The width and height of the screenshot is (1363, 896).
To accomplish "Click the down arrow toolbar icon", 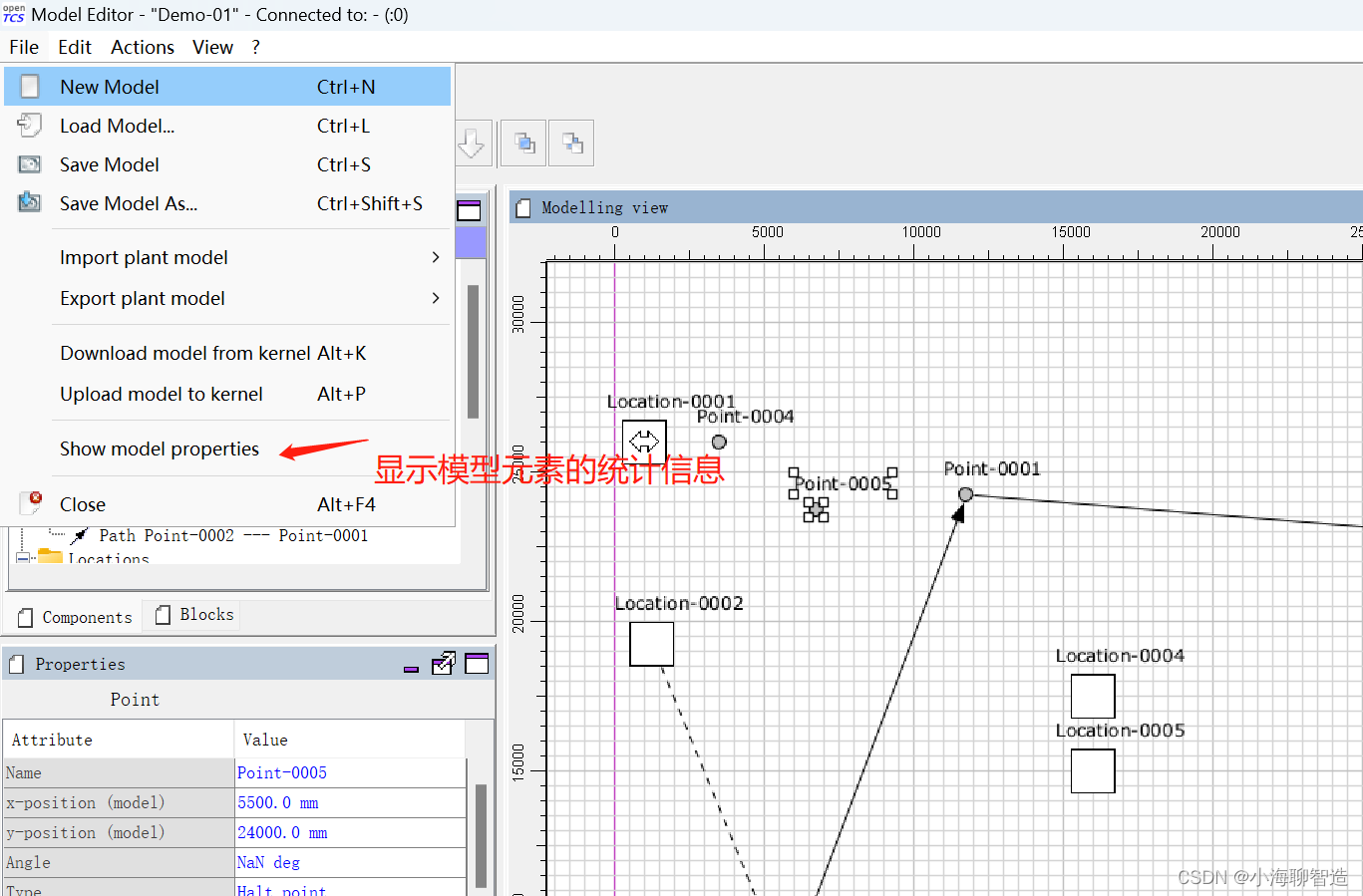I will pos(471,144).
